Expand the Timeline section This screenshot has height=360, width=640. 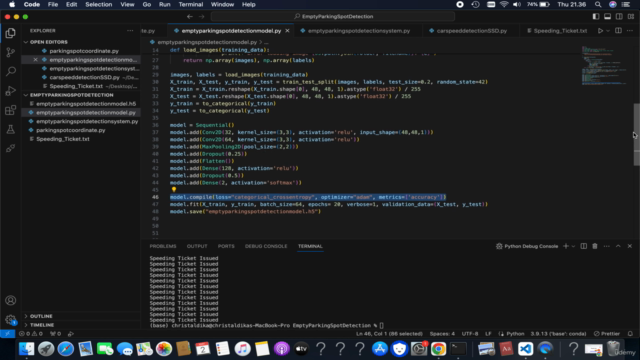(42, 325)
